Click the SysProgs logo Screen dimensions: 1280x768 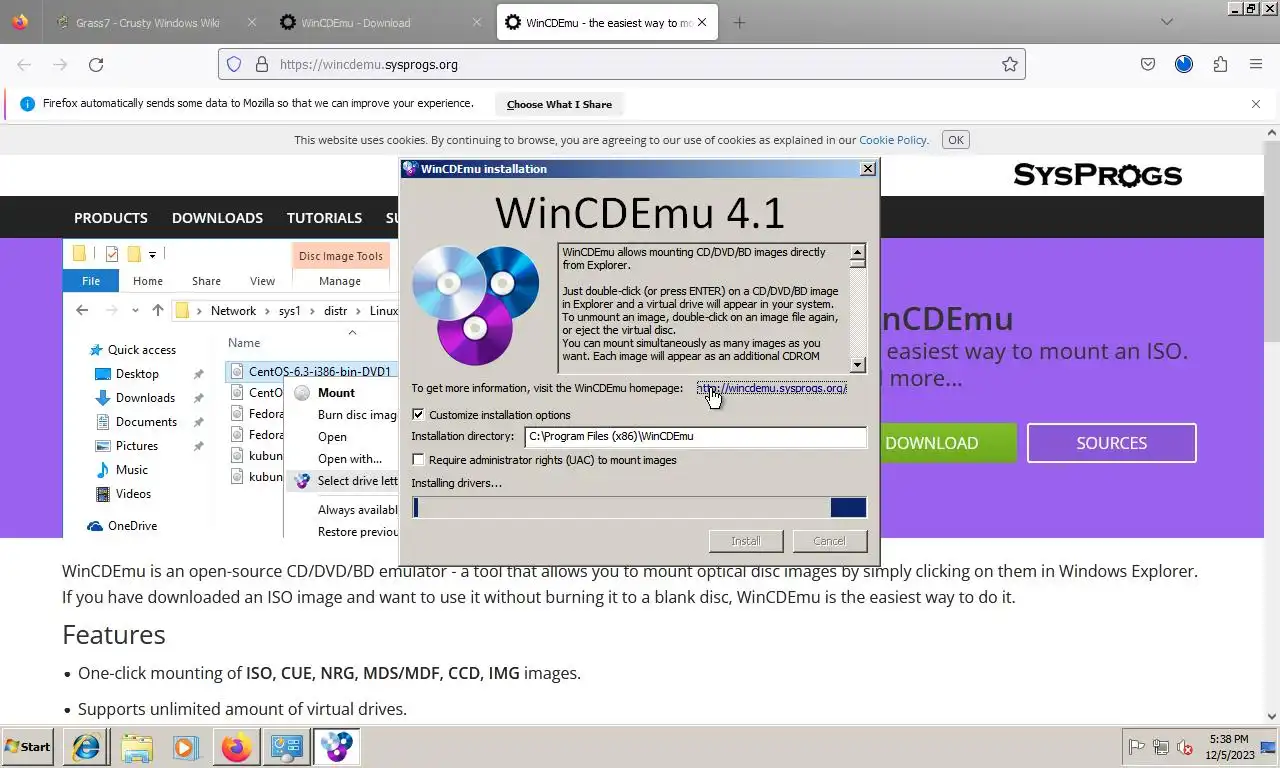click(x=1098, y=175)
